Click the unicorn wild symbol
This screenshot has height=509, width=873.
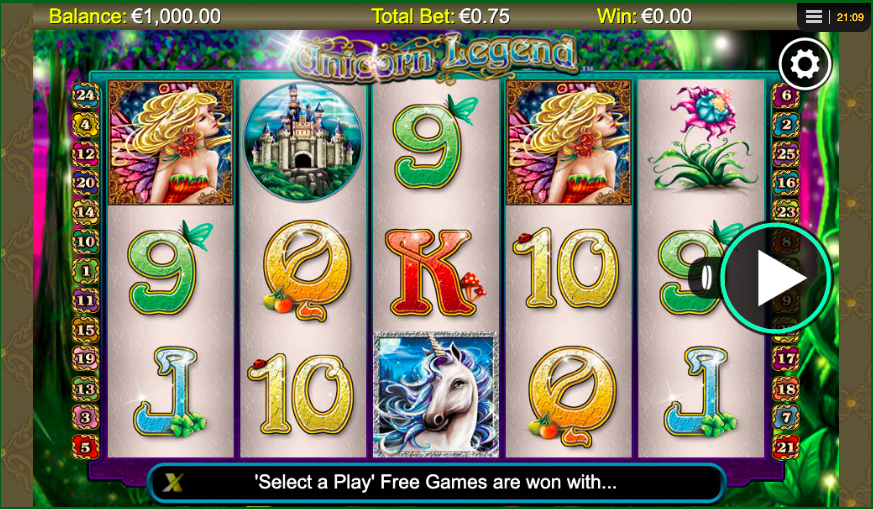[x=436, y=394]
